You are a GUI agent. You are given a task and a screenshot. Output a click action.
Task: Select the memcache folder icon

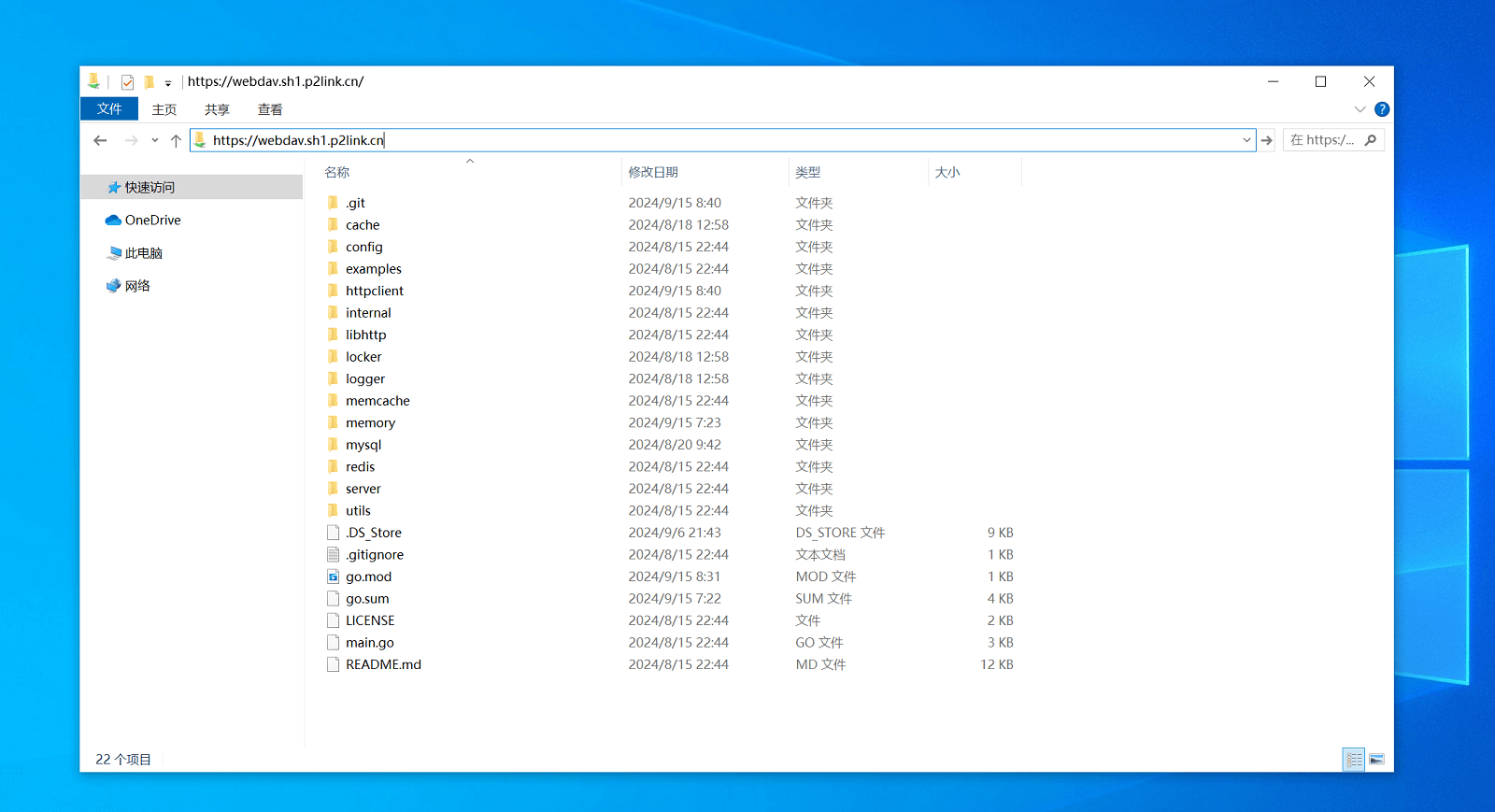333,401
